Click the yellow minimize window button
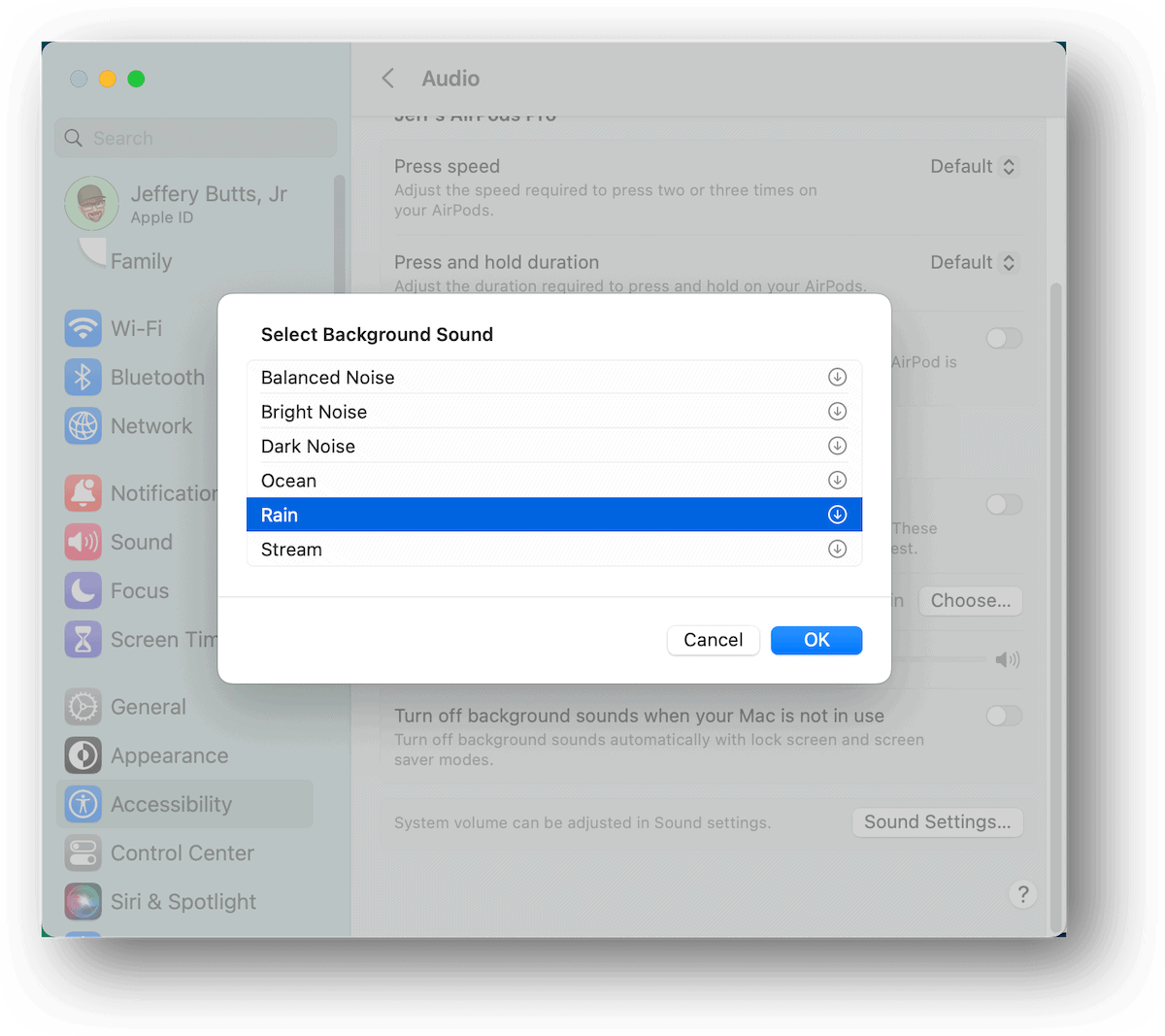Viewport: 1165px width, 1036px height. coord(108,79)
